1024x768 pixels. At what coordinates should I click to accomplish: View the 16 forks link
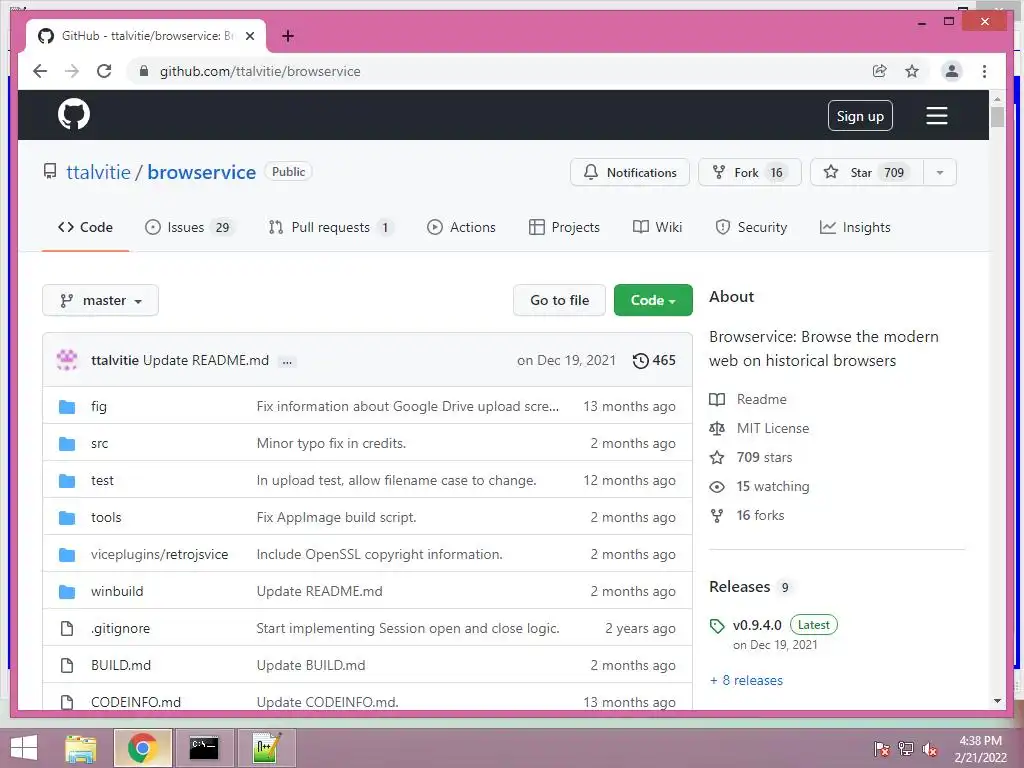click(x=760, y=515)
